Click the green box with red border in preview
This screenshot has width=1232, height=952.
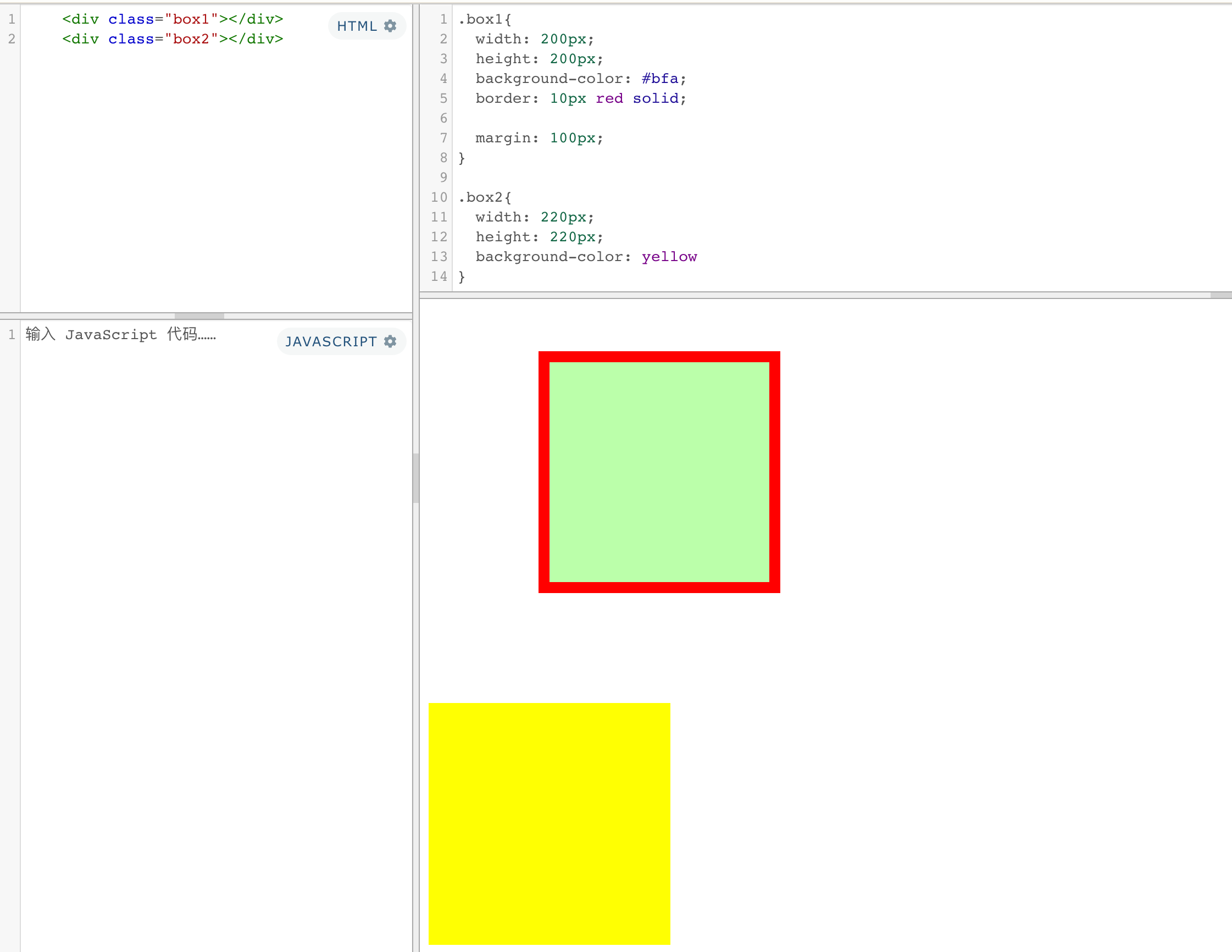(x=659, y=472)
